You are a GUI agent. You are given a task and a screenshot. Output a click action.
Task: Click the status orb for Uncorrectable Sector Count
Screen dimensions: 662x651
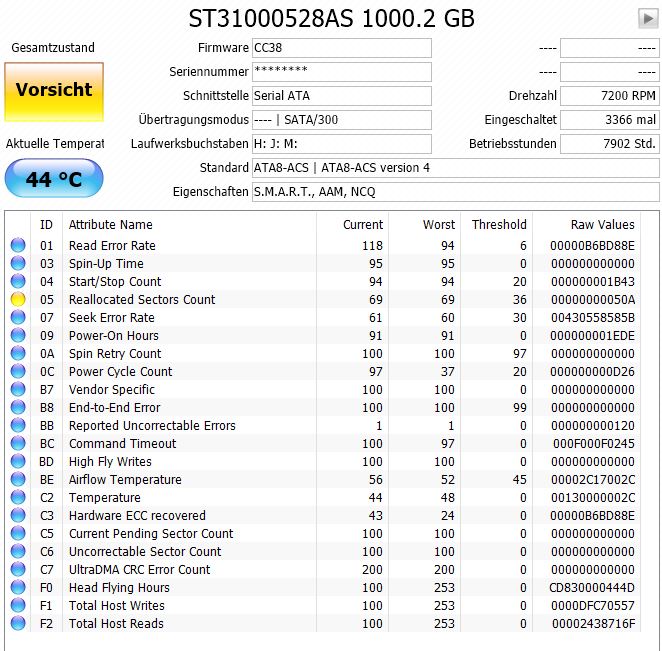pos(18,551)
